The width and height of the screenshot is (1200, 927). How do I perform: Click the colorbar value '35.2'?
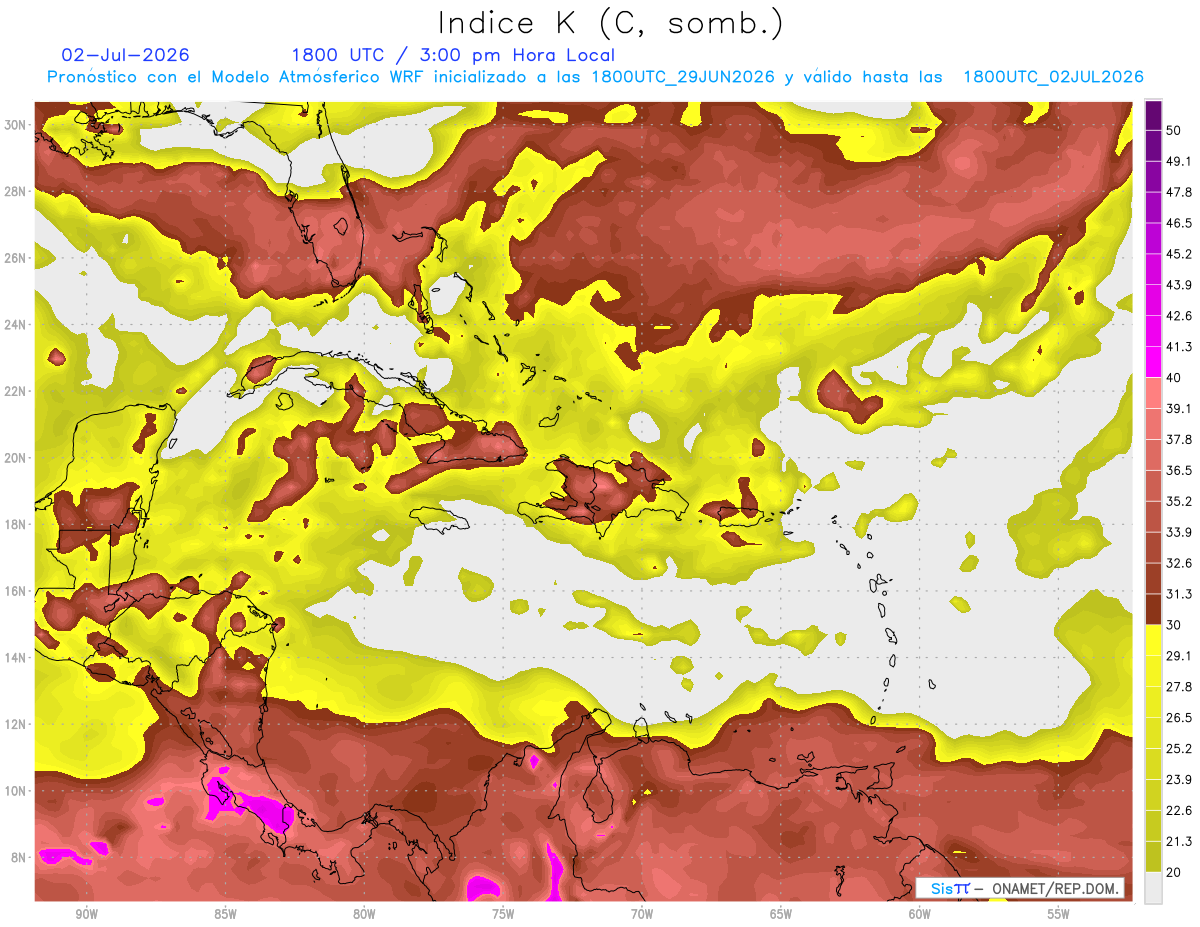pos(1179,501)
